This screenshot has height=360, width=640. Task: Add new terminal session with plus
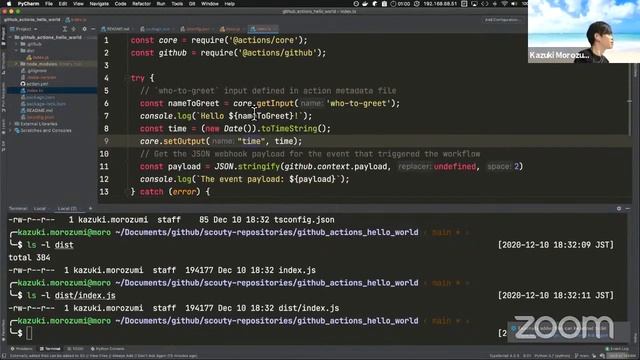(90, 209)
